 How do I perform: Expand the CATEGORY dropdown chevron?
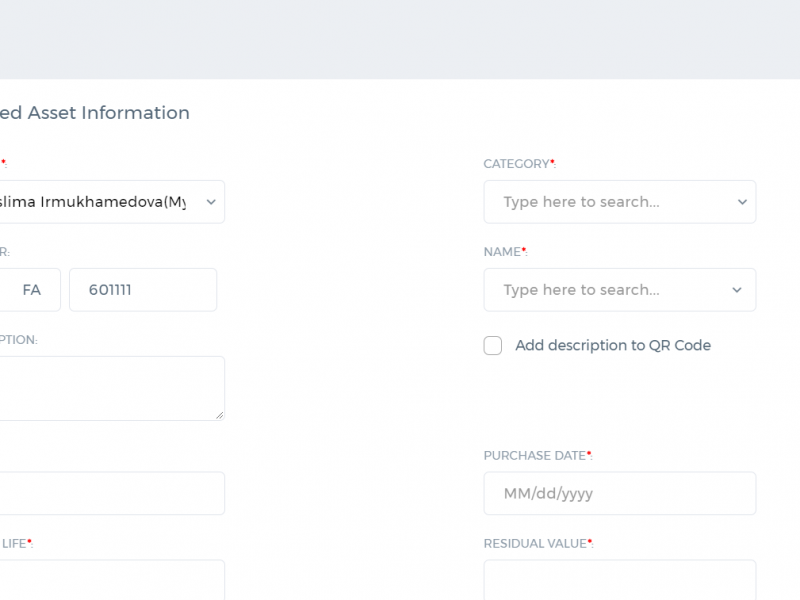point(742,202)
